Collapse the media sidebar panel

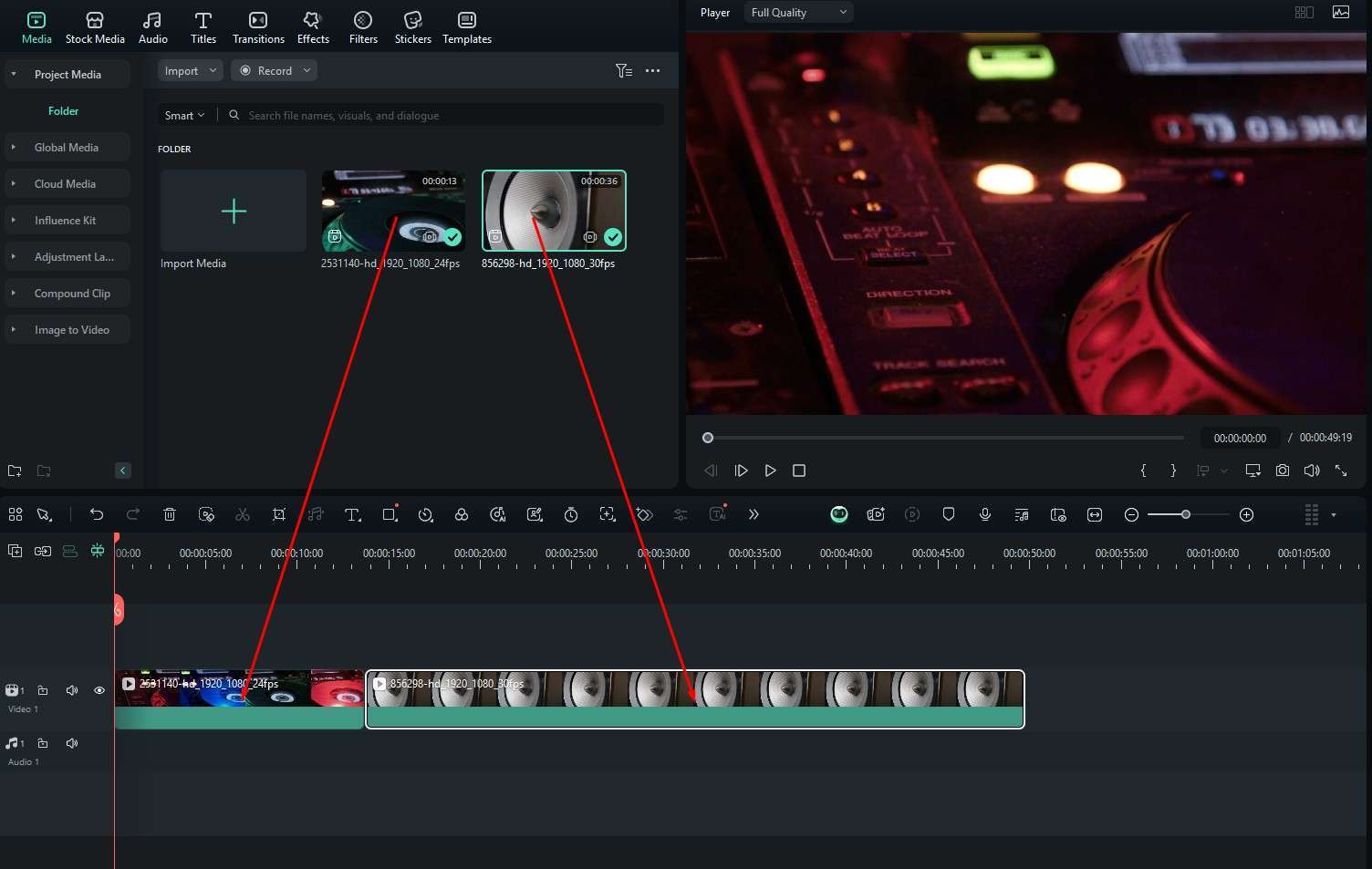[x=123, y=471]
